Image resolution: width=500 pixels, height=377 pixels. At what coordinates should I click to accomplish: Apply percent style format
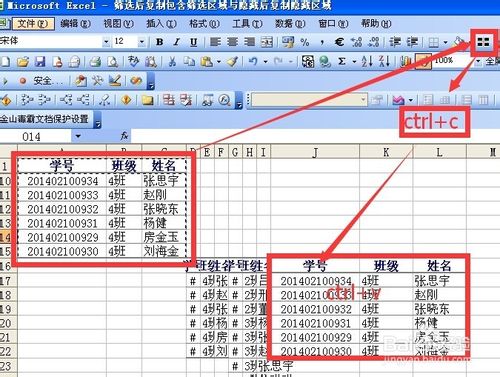coord(305,42)
